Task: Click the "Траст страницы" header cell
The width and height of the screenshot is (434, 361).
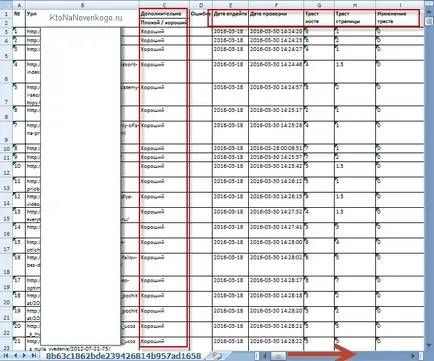Action: click(355, 18)
